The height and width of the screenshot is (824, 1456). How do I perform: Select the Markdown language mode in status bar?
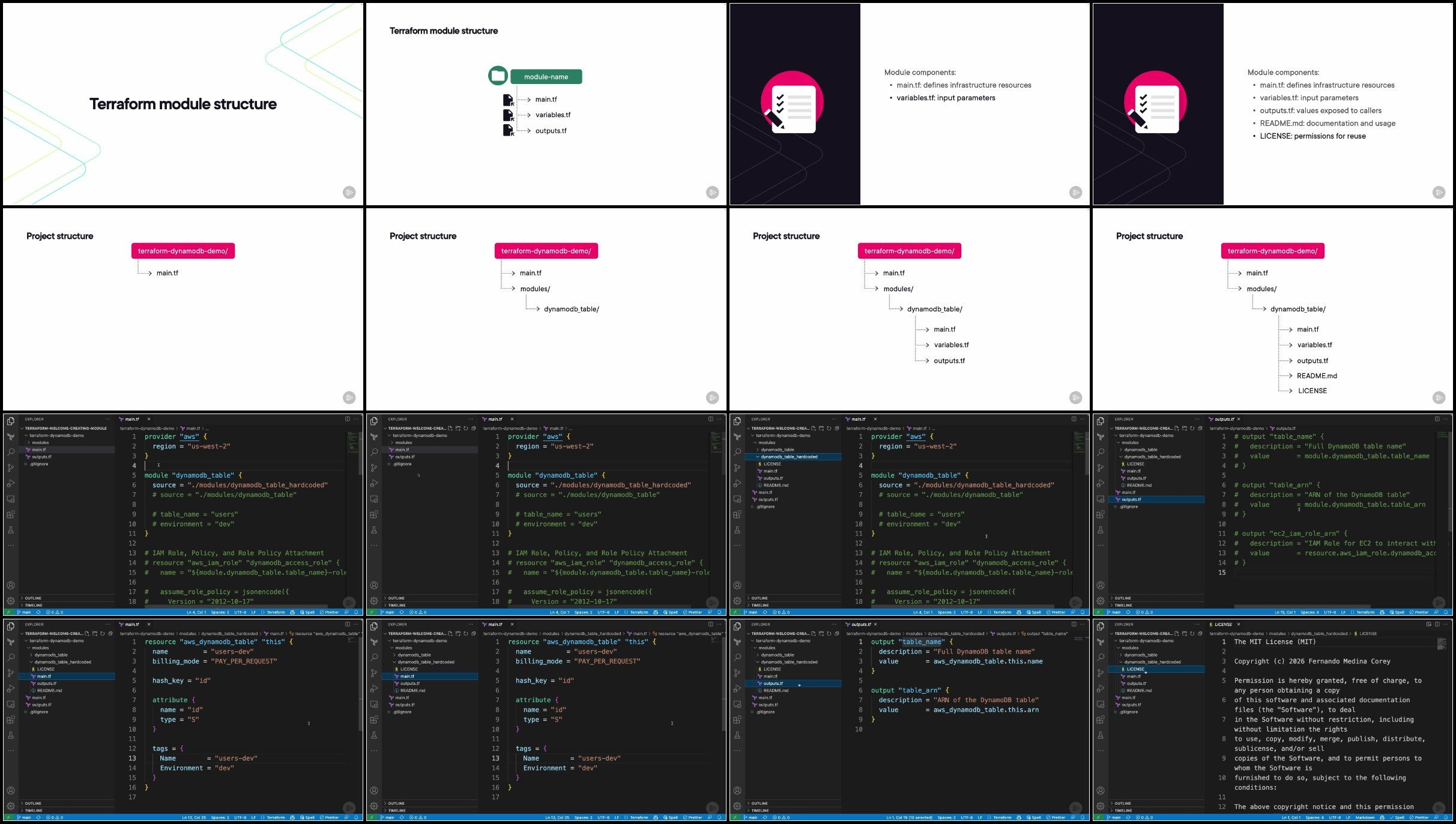pyautogui.click(x=1364, y=817)
